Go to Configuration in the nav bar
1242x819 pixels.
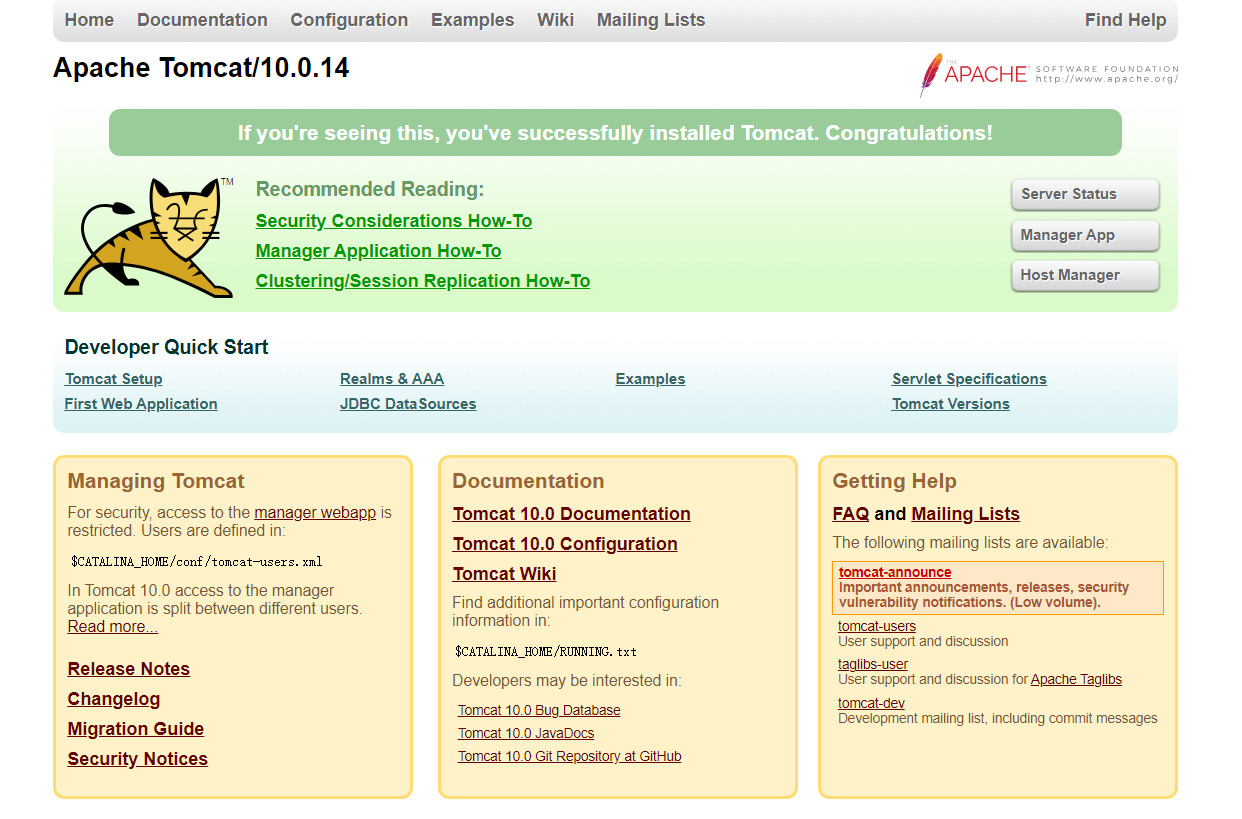(x=349, y=20)
